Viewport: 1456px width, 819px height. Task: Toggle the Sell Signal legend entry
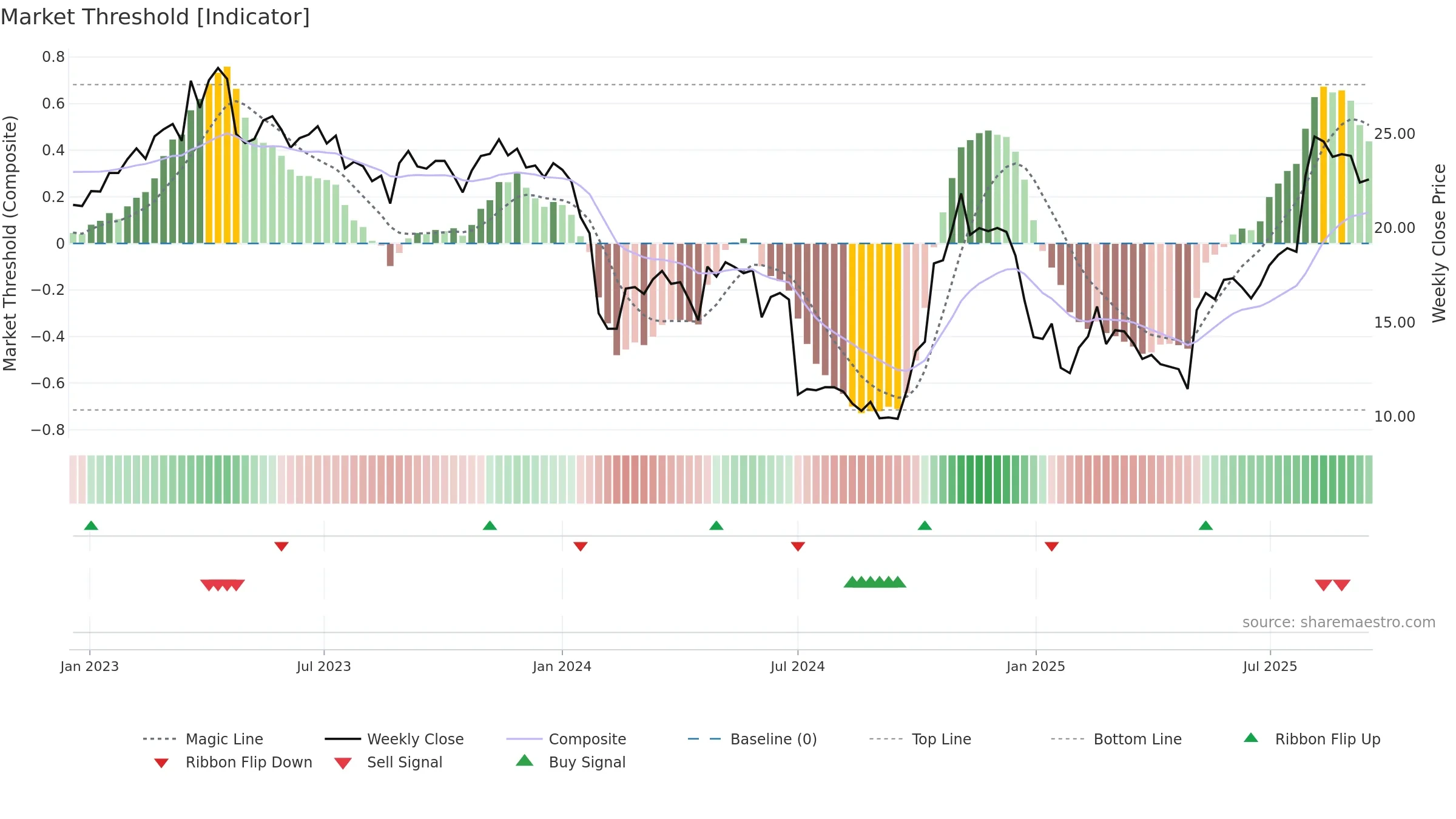(388, 762)
